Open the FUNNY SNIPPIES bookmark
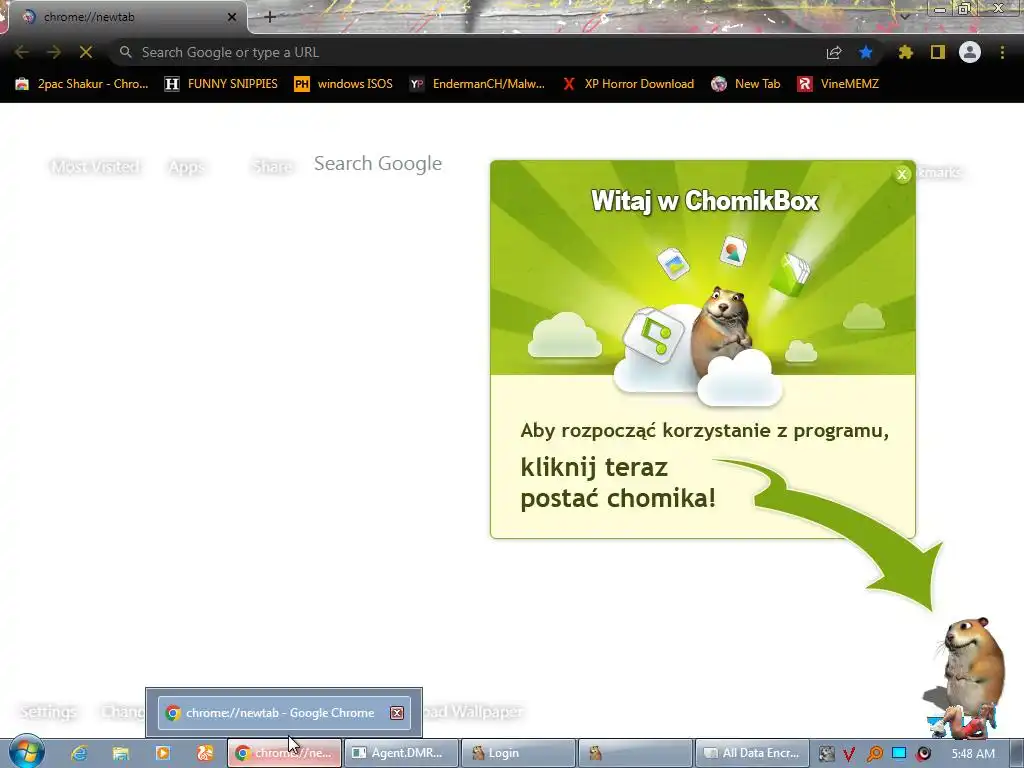Viewport: 1024px width, 768px height. [221, 84]
